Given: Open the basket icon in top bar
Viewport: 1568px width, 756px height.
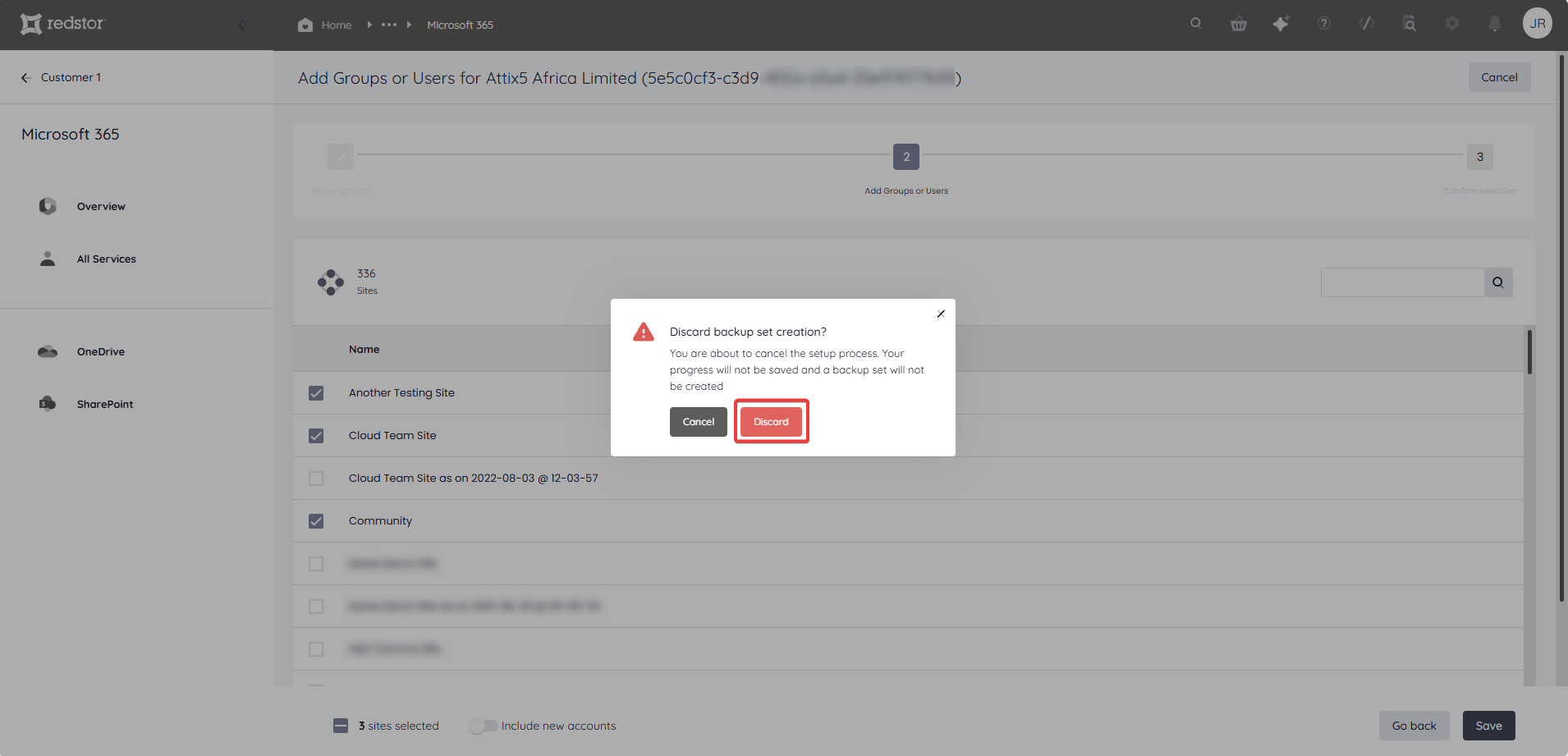Looking at the screenshot, I should [1239, 24].
